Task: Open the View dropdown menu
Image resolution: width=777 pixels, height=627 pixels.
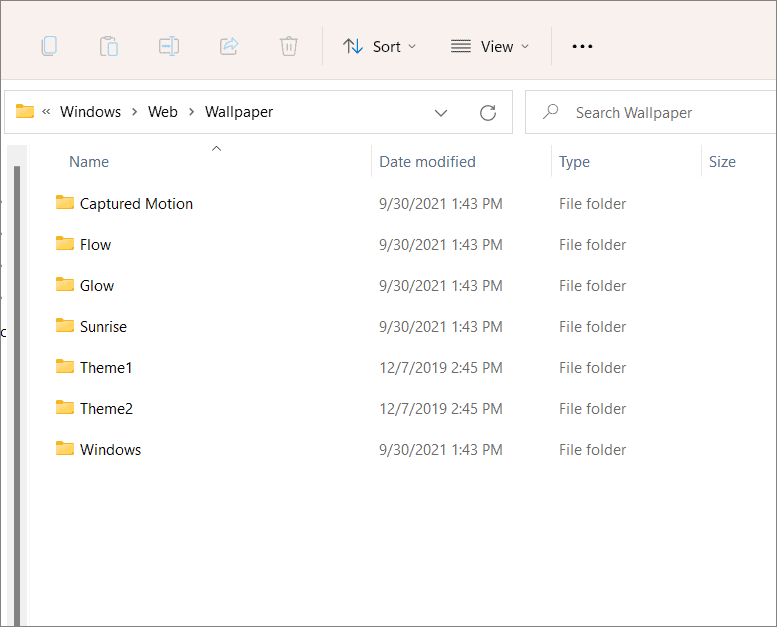Action: click(x=490, y=47)
